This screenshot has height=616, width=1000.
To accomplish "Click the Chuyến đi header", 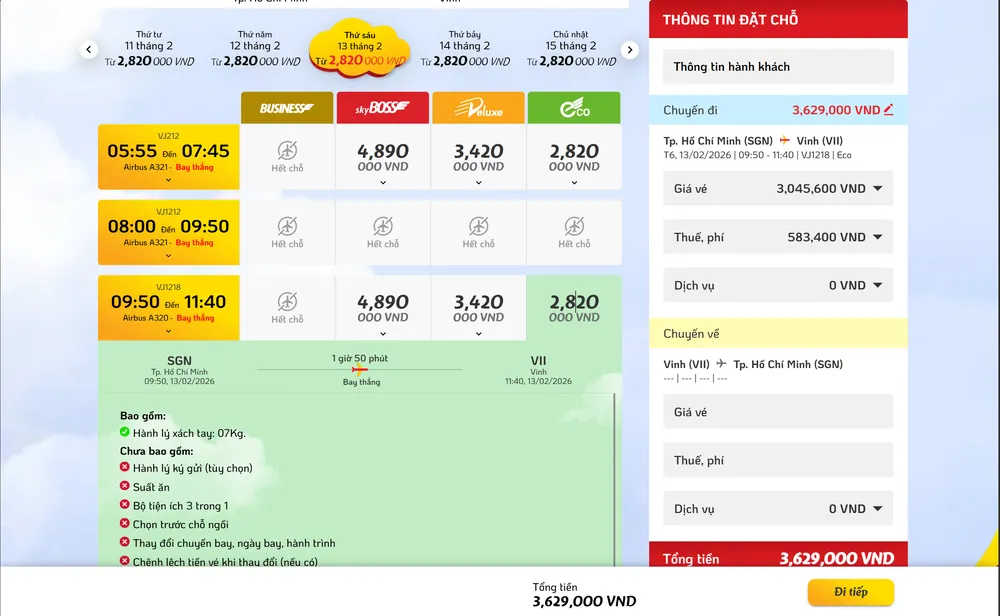I will point(778,110).
